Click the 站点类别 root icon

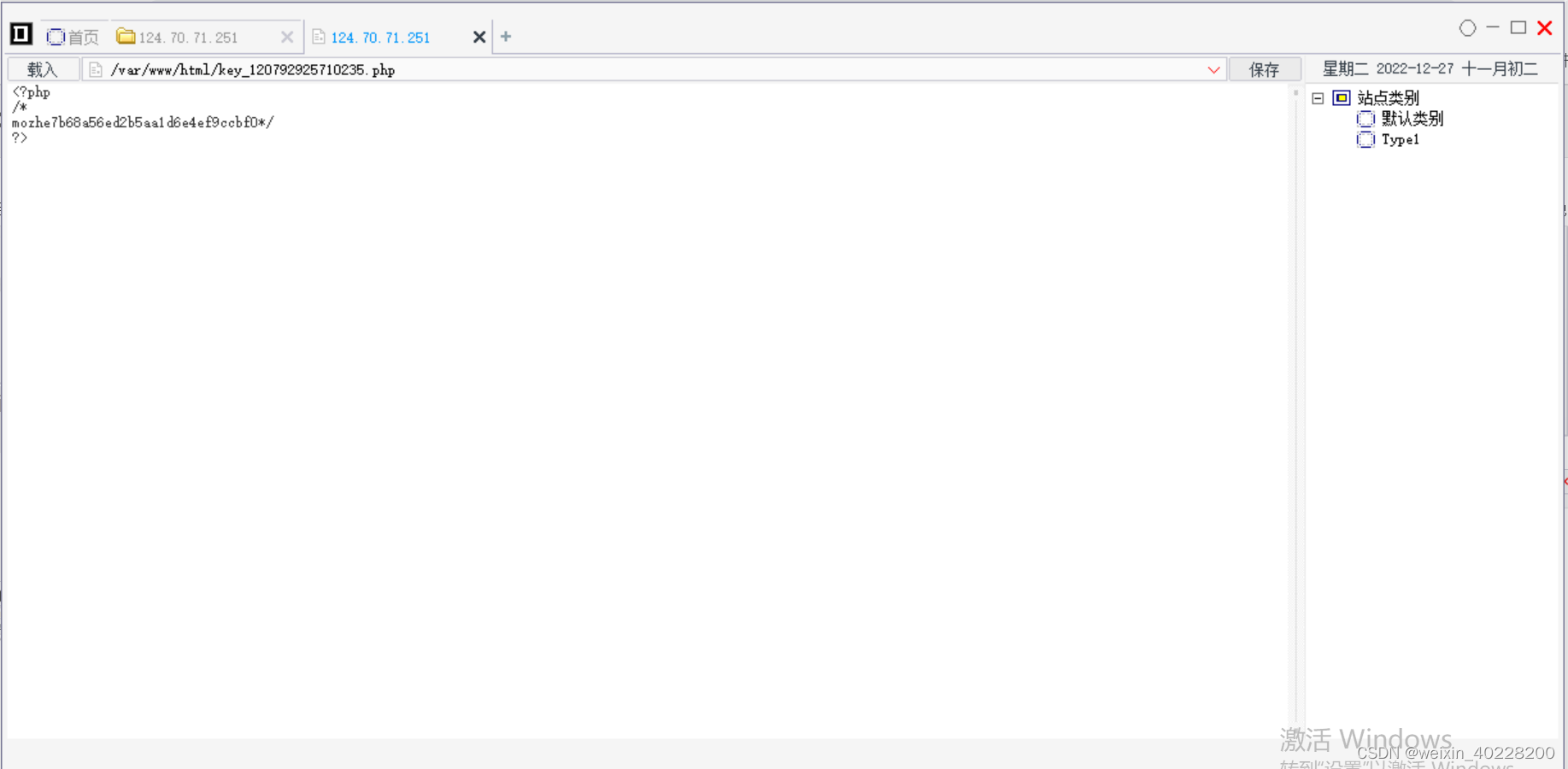pyautogui.click(x=1342, y=98)
